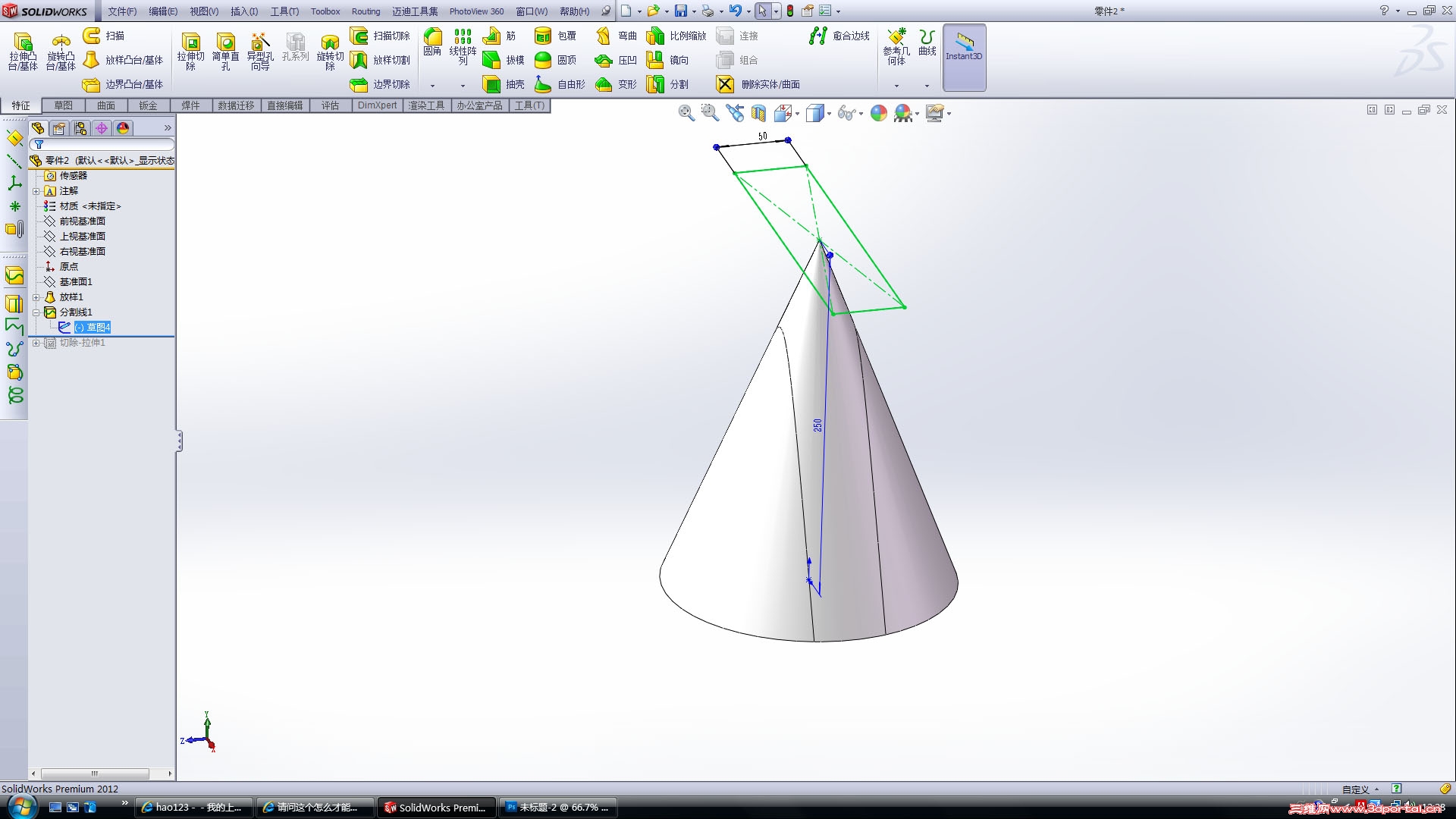Open the 插入(I) menu

pyautogui.click(x=243, y=11)
